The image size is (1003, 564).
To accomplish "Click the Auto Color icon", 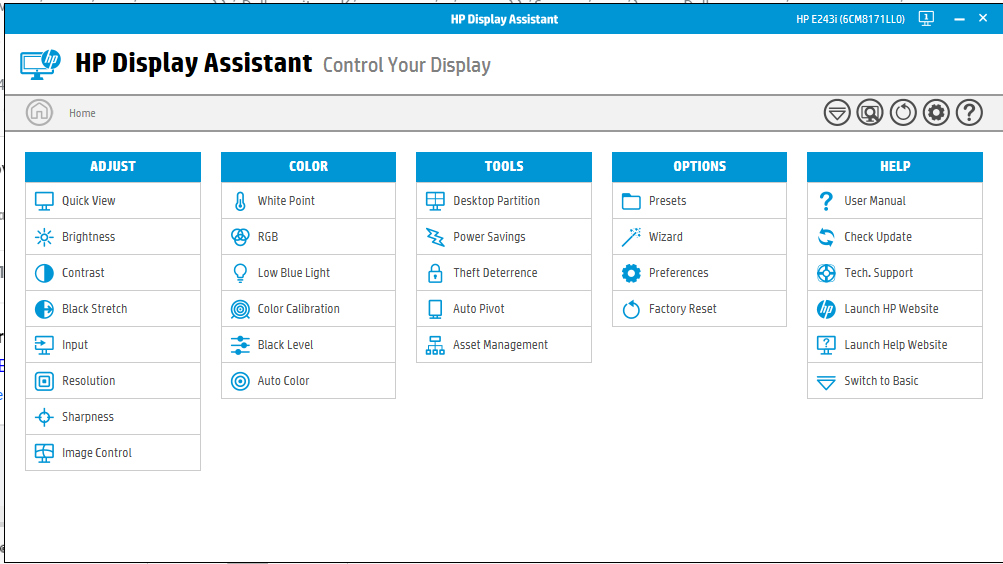I will coord(240,381).
